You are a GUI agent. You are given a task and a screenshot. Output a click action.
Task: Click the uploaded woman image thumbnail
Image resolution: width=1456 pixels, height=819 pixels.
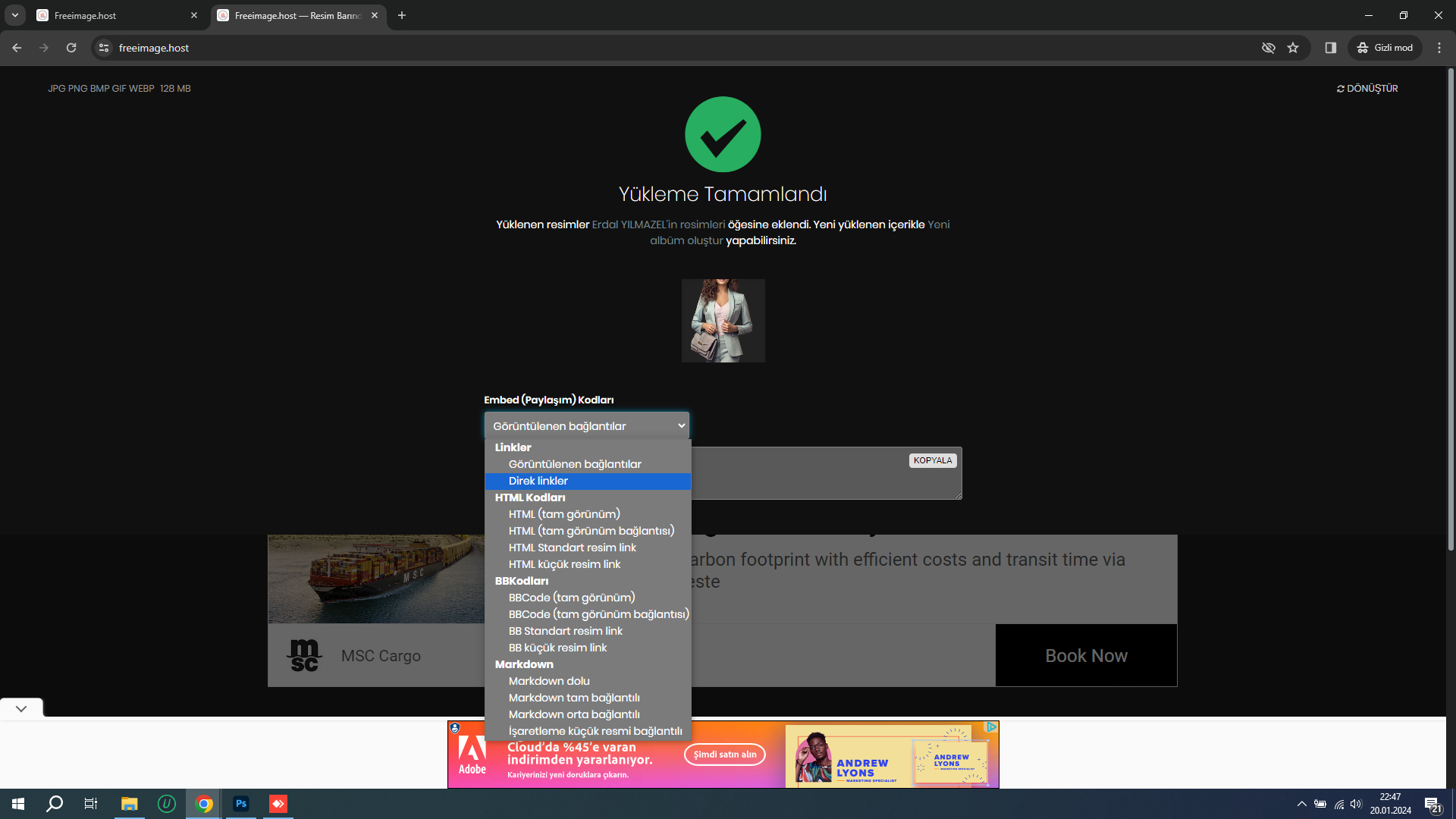723,321
